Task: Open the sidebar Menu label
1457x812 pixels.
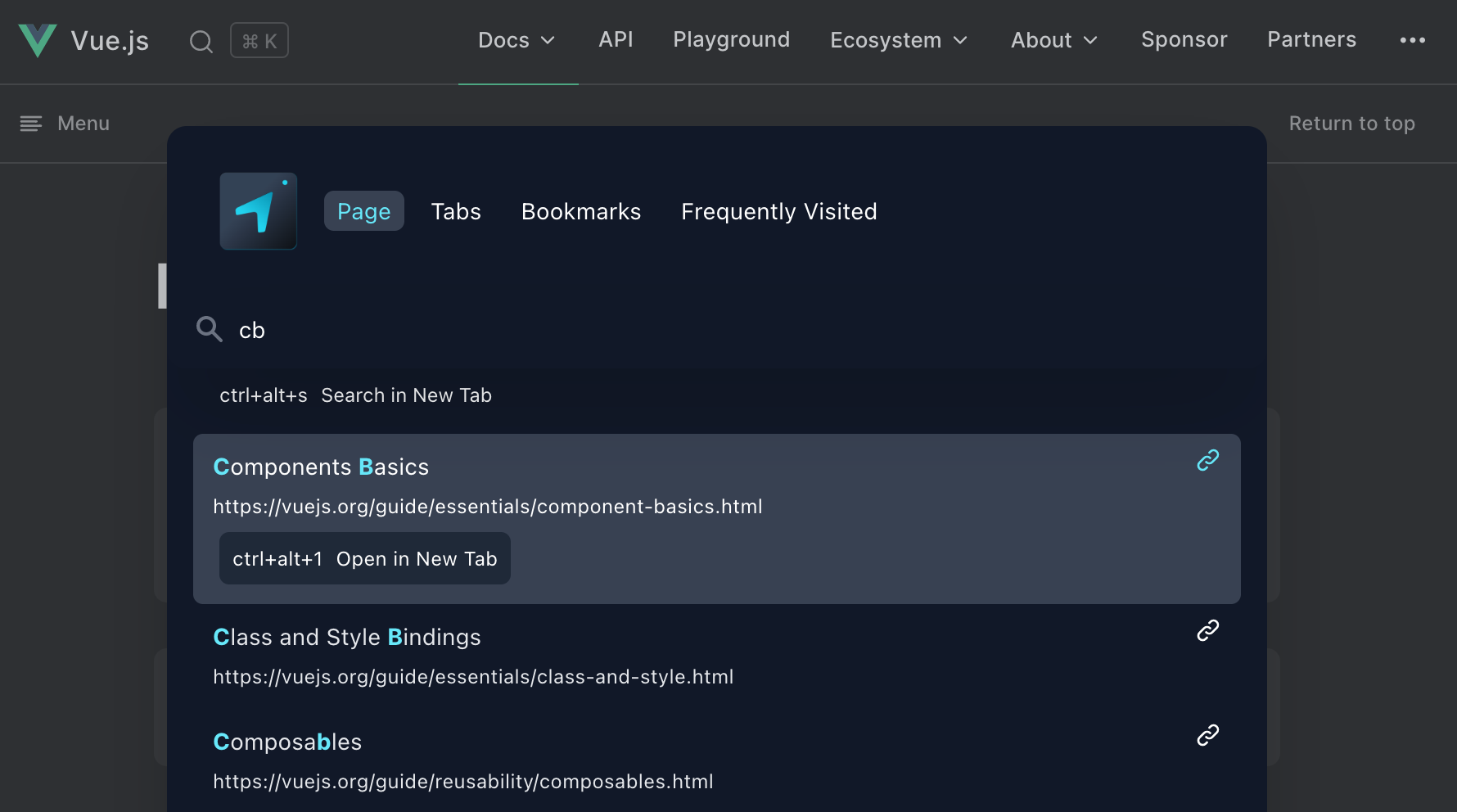Action: coord(83,124)
